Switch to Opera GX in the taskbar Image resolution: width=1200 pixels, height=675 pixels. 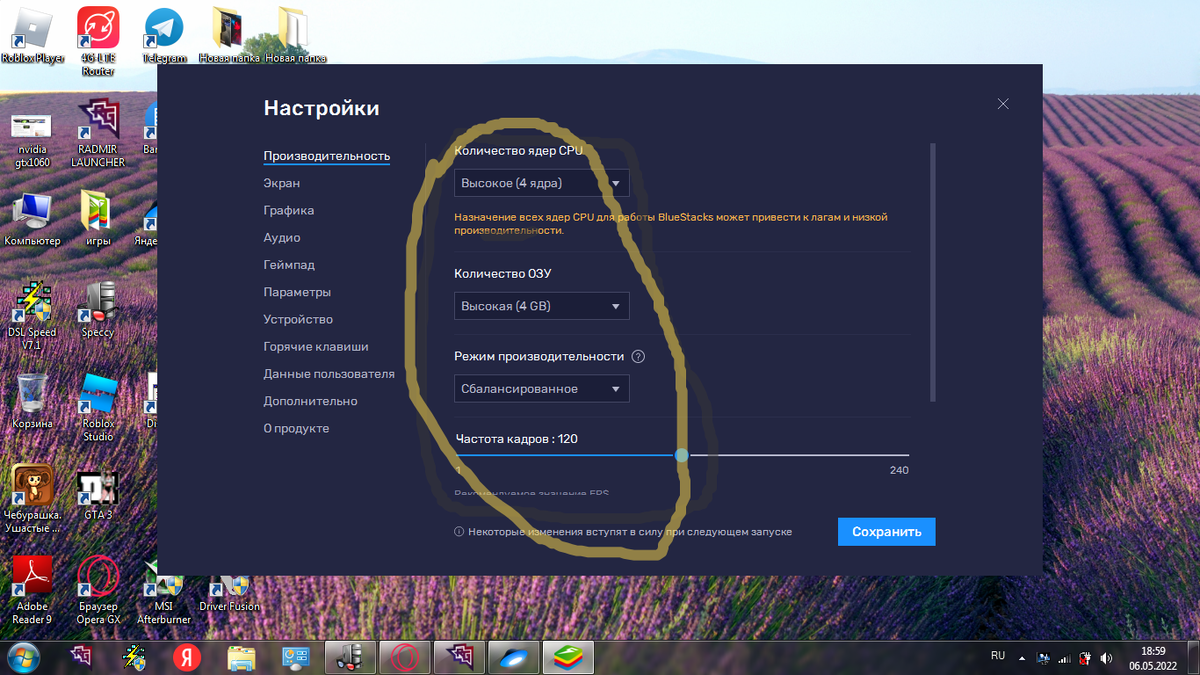pos(405,657)
